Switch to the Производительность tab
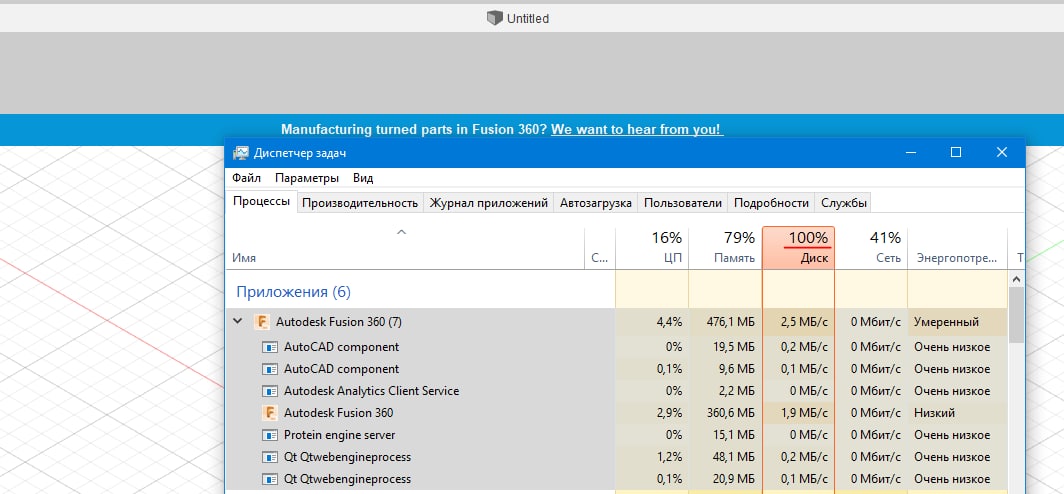Viewport: 1064px width, 494px height. tap(360, 203)
